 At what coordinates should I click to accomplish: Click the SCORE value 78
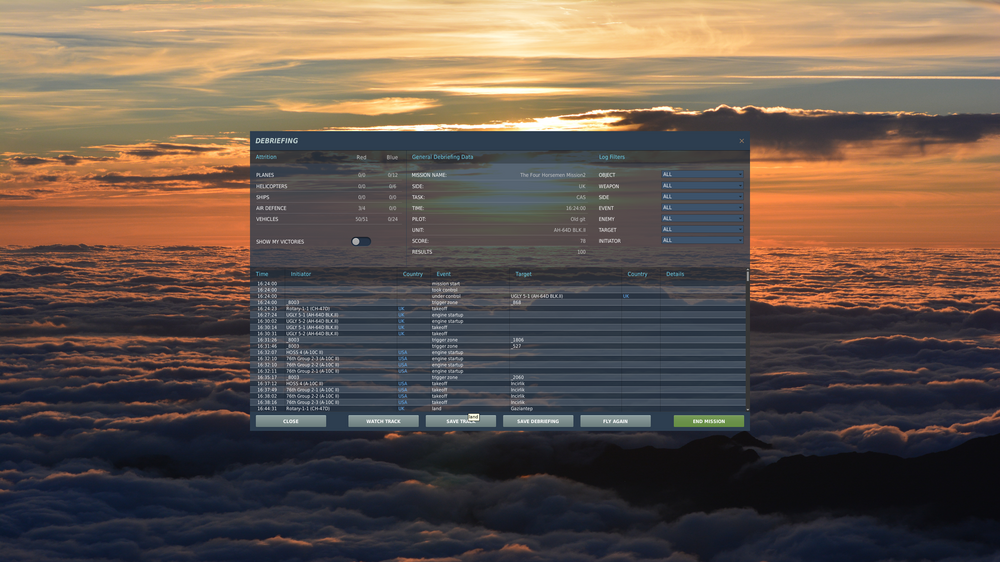tap(583, 241)
